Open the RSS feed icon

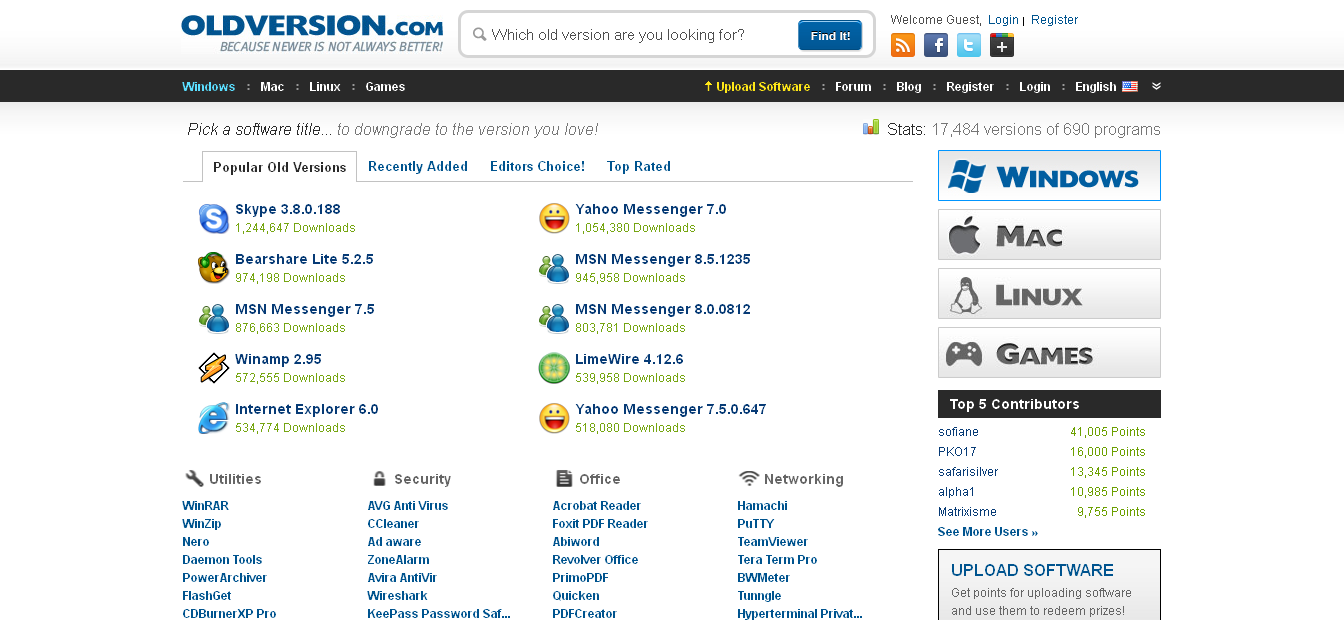click(903, 45)
